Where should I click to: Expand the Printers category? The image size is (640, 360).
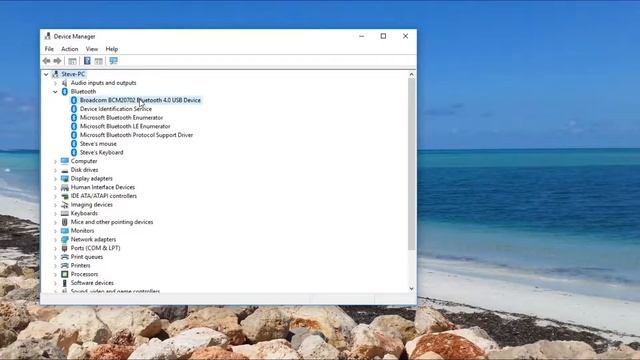click(x=55, y=266)
